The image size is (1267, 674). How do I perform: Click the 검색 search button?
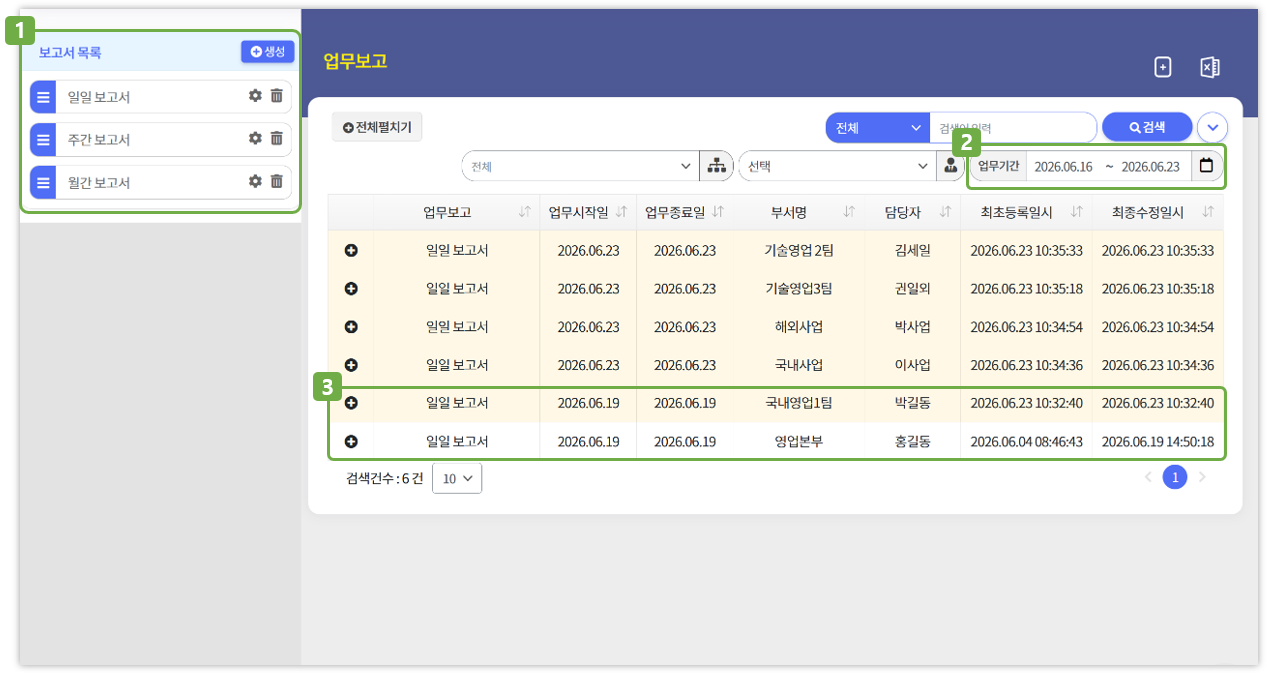[x=1147, y=128]
